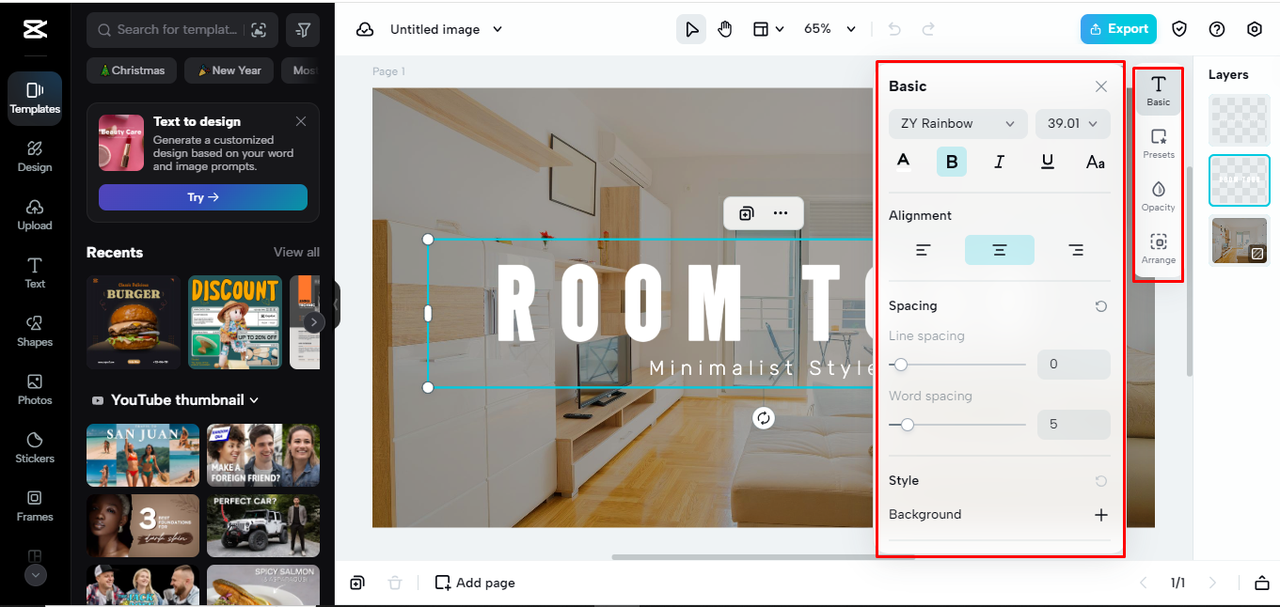Select the Christmas template tag
Viewport: 1280px width, 607px height.
coord(132,71)
